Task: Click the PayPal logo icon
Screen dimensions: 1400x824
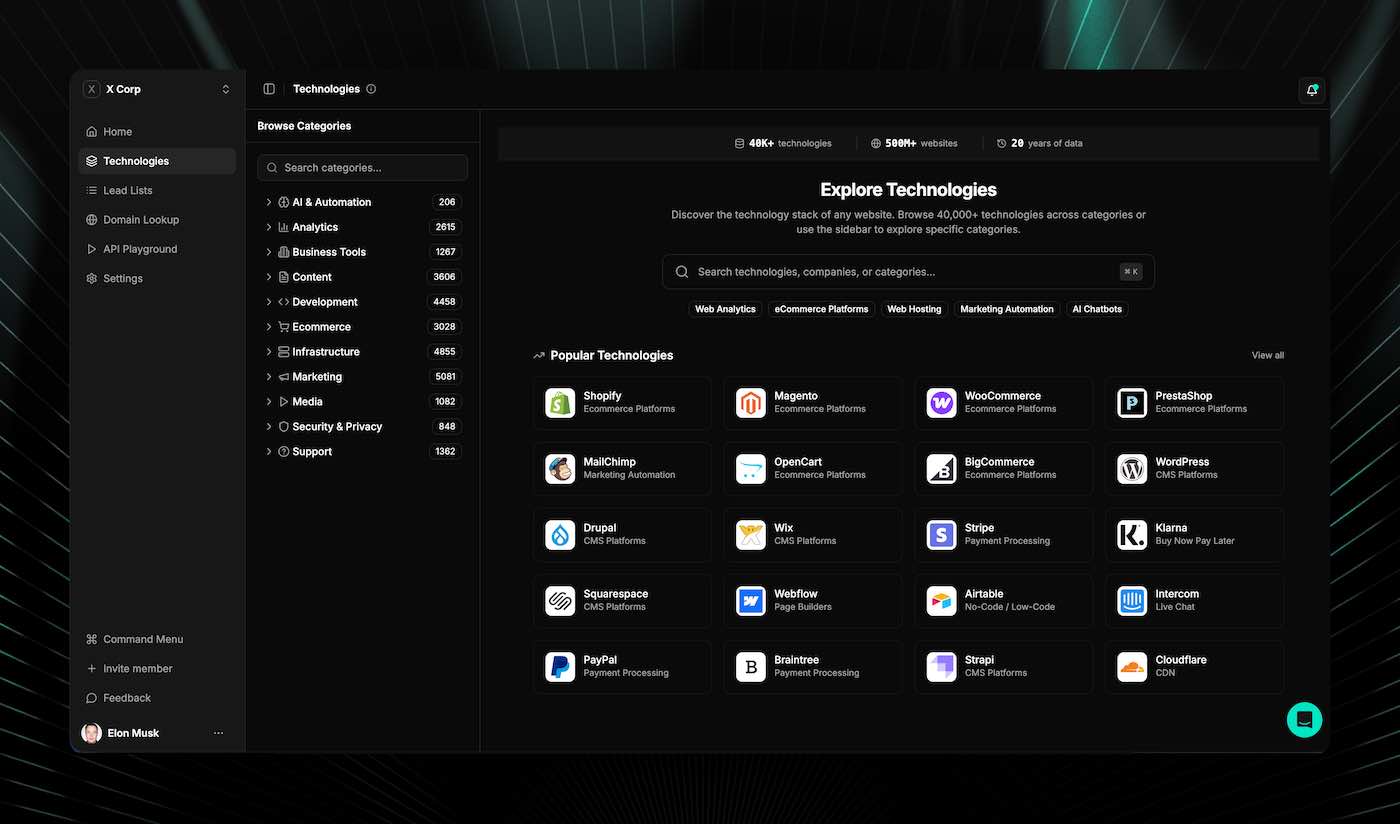Action: [x=560, y=667]
